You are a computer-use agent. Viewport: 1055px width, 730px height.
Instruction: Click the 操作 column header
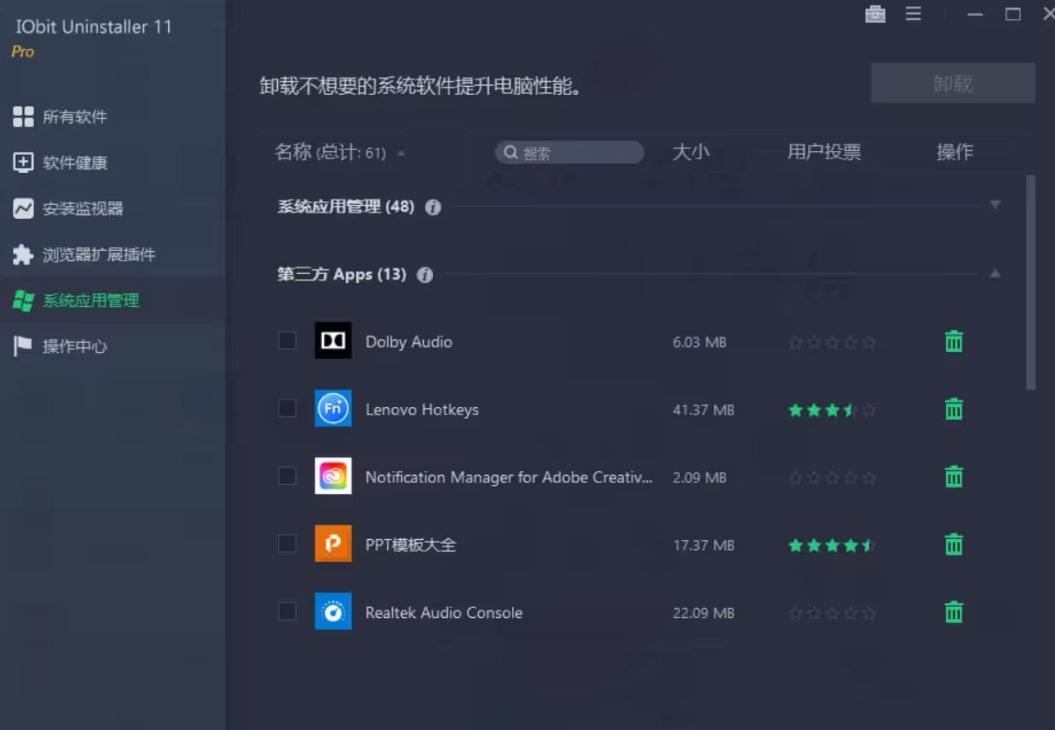[954, 152]
